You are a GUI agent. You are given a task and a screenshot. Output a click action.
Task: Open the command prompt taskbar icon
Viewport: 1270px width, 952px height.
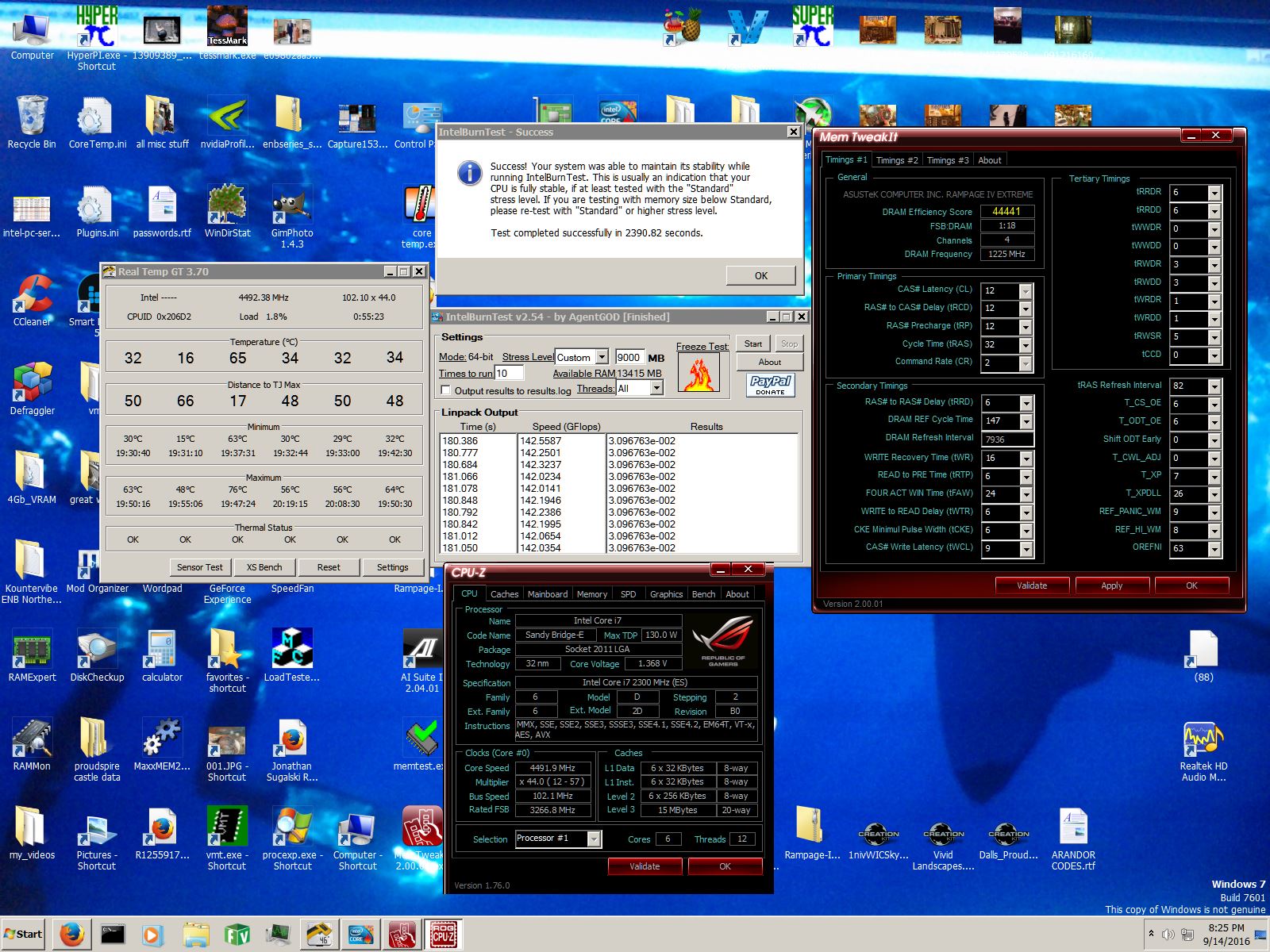(x=112, y=935)
